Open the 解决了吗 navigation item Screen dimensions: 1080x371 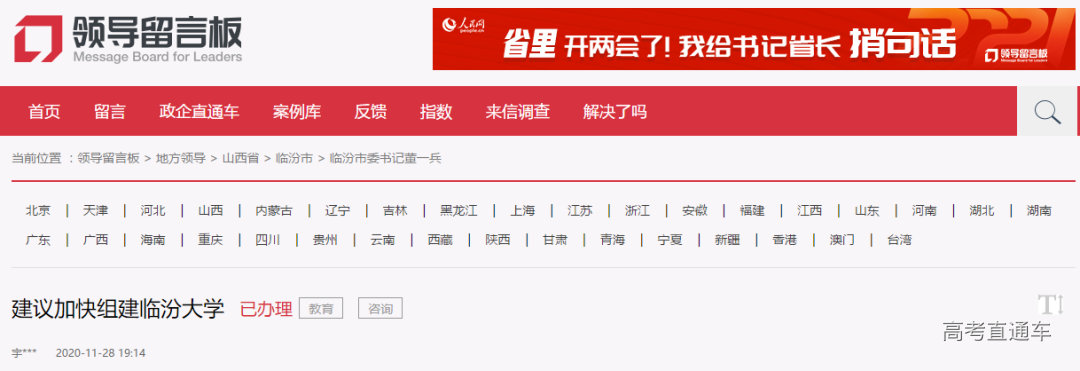[615, 112]
